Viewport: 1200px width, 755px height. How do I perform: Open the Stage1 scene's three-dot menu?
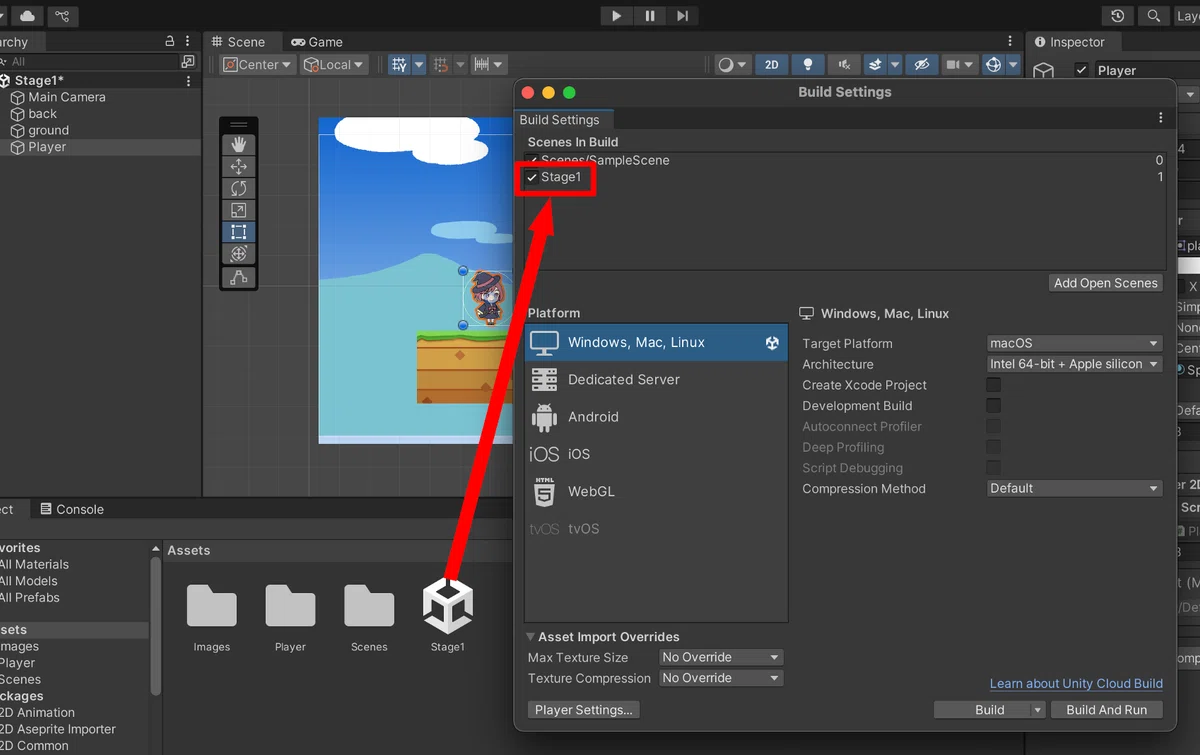pos(189,81)
